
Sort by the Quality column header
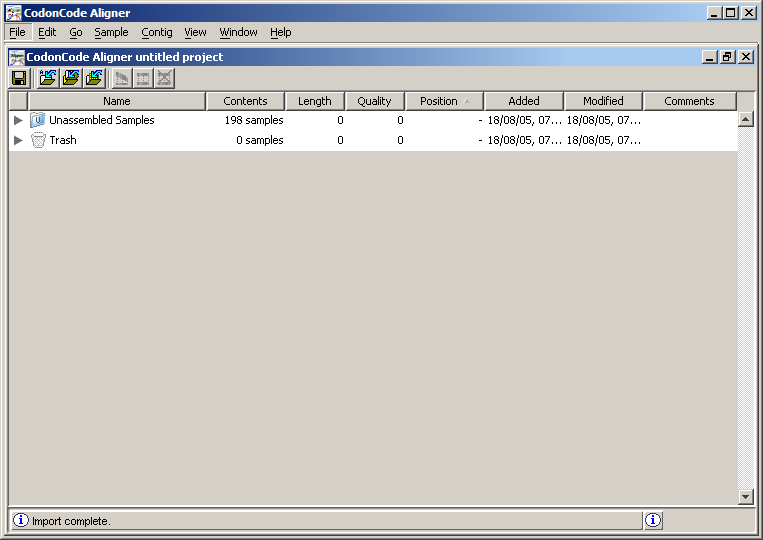pos(374,101)
